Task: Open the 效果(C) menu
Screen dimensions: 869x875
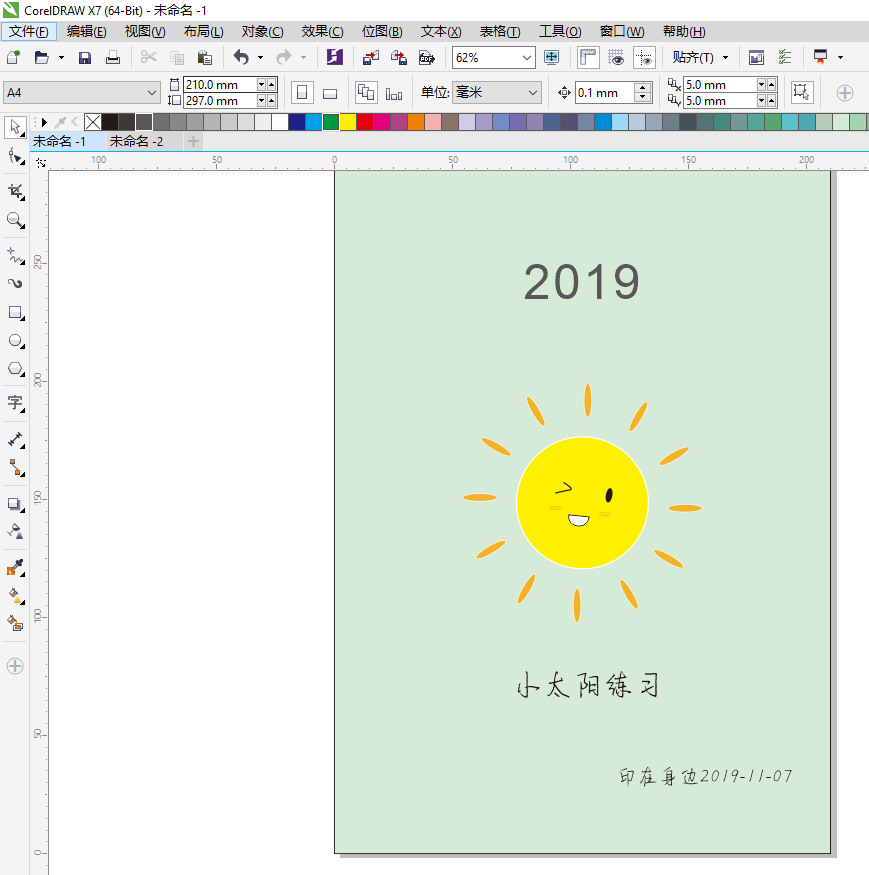Action: 322,32
